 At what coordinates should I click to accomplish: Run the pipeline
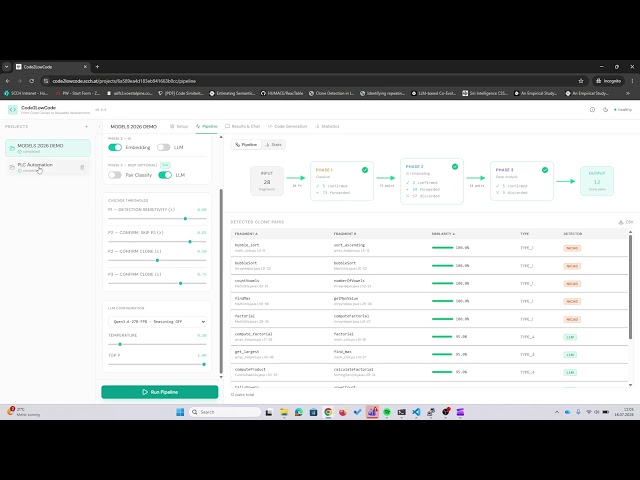pos(160,392)
